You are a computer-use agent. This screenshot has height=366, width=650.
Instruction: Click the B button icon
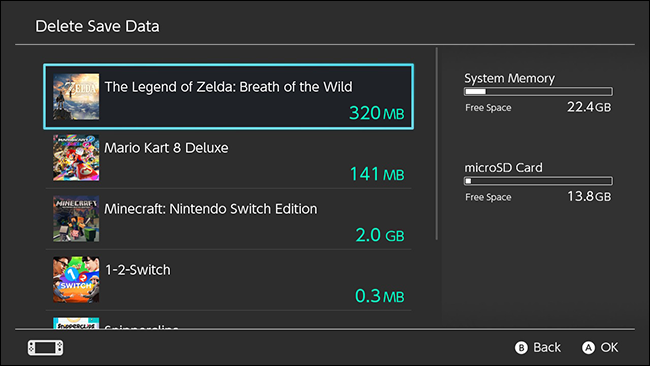[x=521, y=348]
